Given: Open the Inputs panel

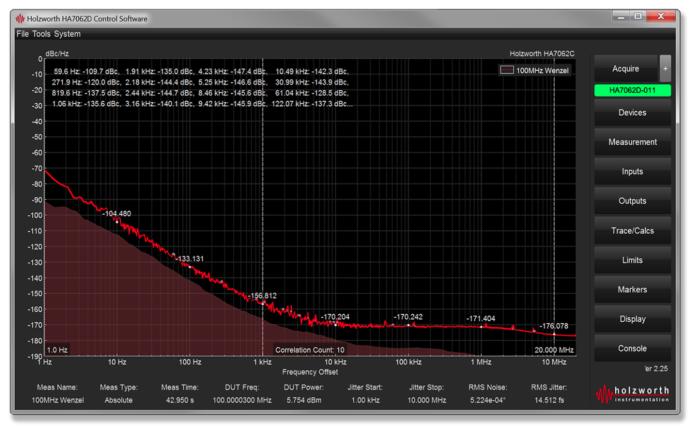Looking at the screenshot, I should pos(632,171).
